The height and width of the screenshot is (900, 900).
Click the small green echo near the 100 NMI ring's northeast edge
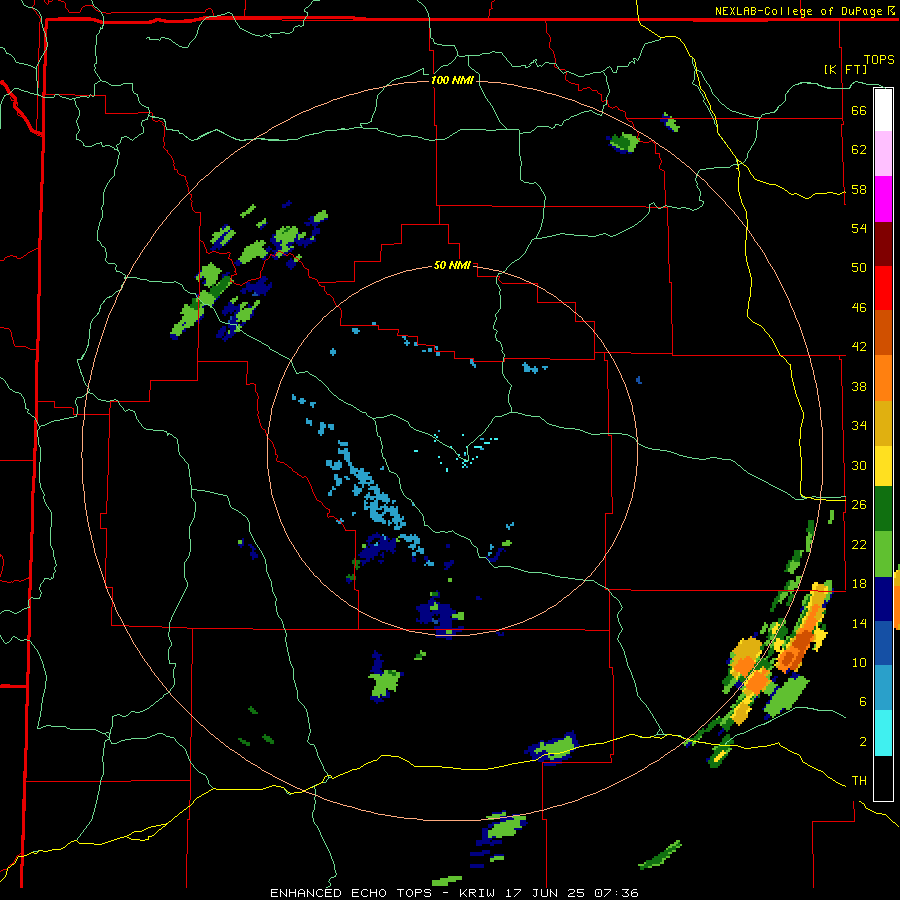(623, 142)
